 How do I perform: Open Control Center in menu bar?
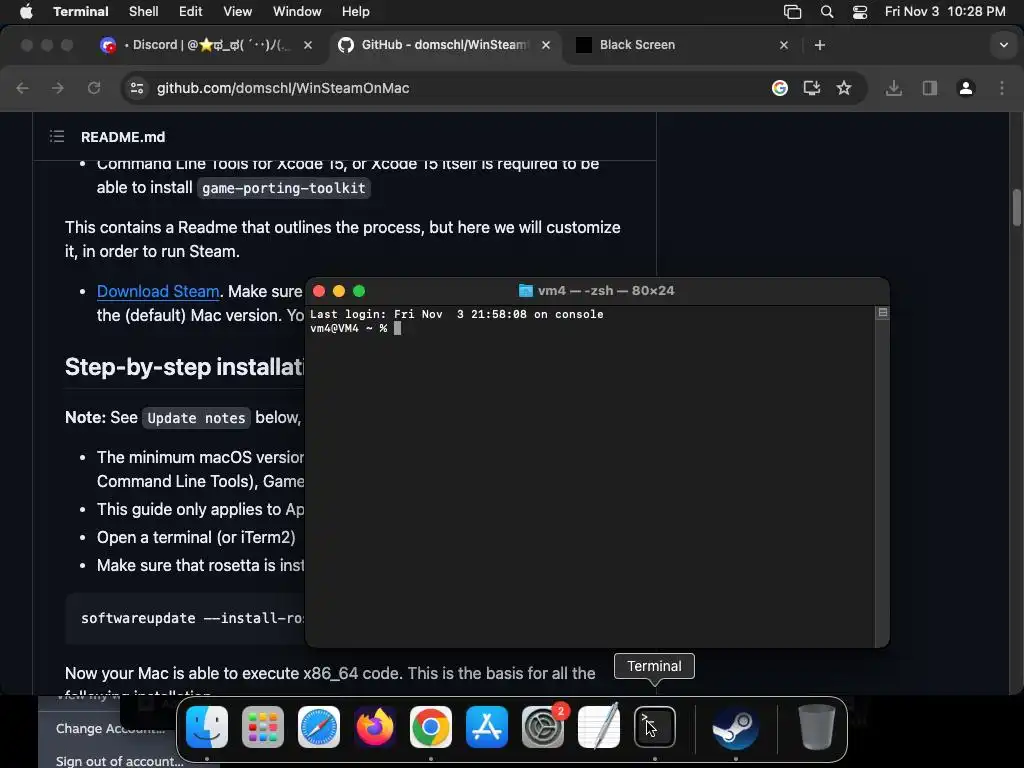click(x=860, y=11)
